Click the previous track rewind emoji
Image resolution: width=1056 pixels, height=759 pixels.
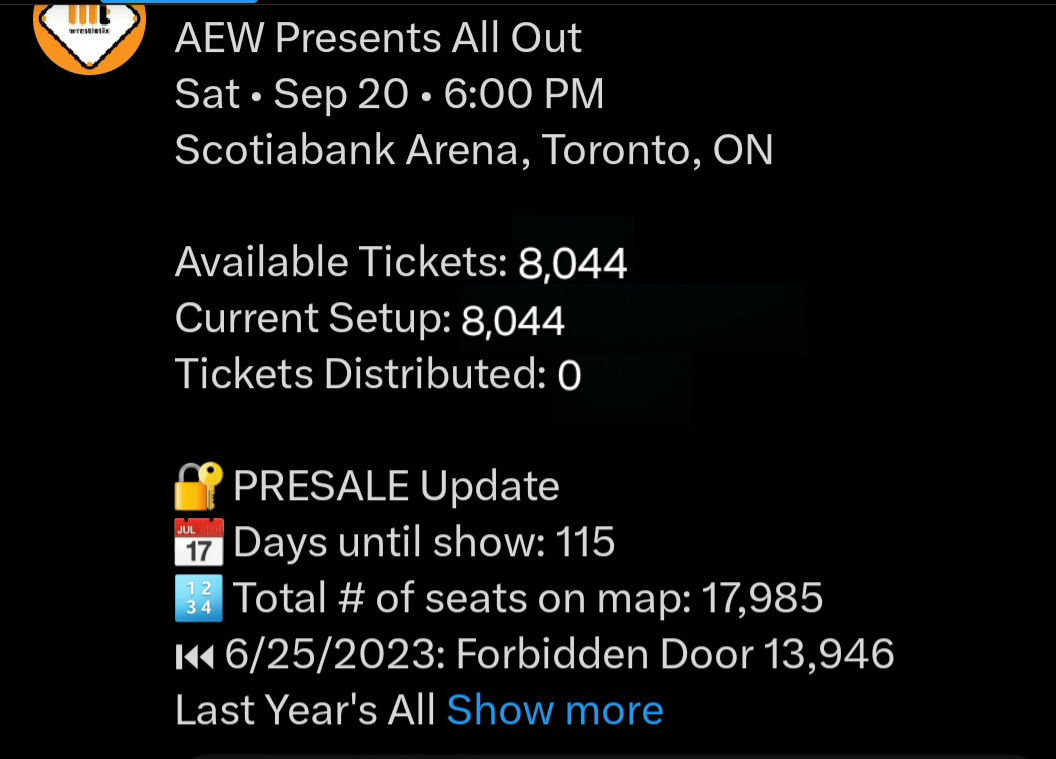click(x=195, y=656)
